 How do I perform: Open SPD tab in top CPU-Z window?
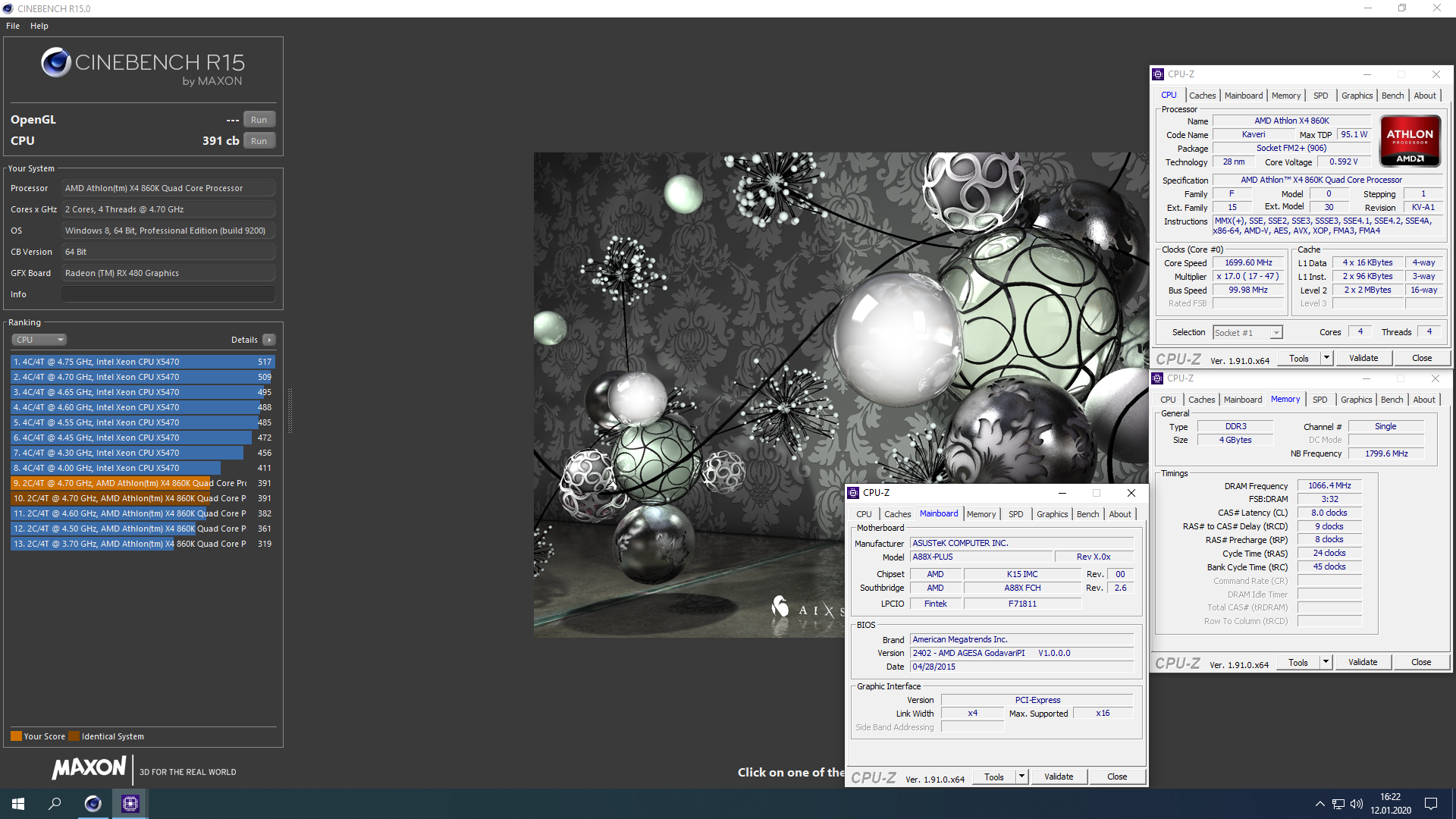click(x=1321, y=96)
